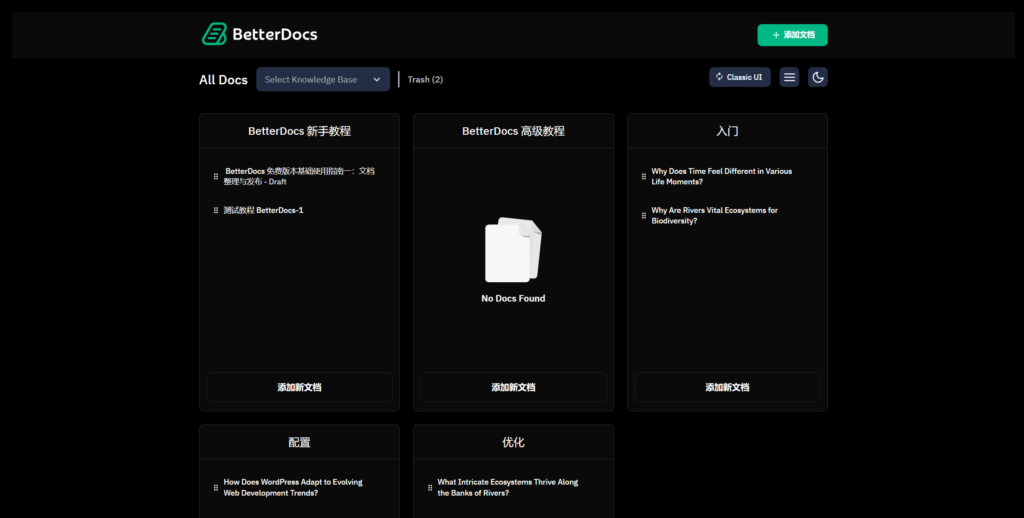The width and height of the screenshot is (1024, 518).
Task: Grab drag handle of Time Feel Different doc
Action: tap(643, 176)
